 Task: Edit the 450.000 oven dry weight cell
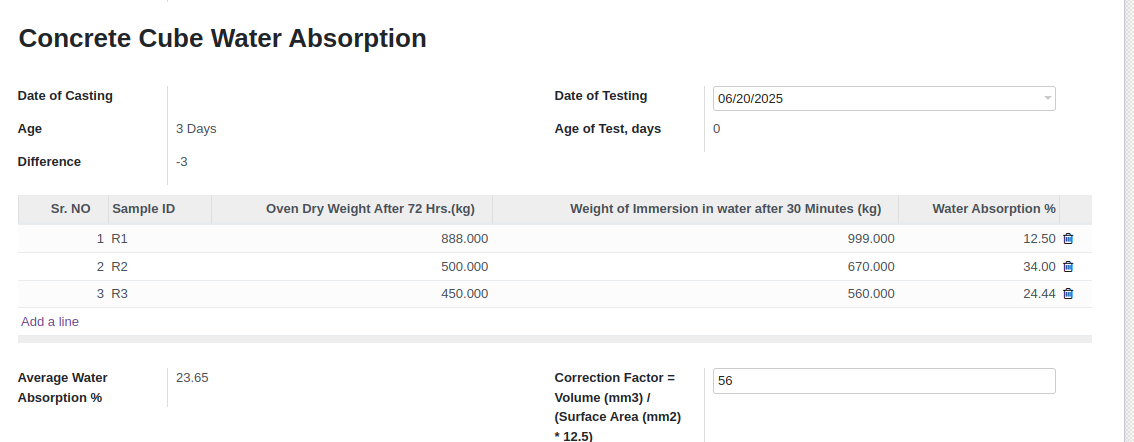[351, 294]
